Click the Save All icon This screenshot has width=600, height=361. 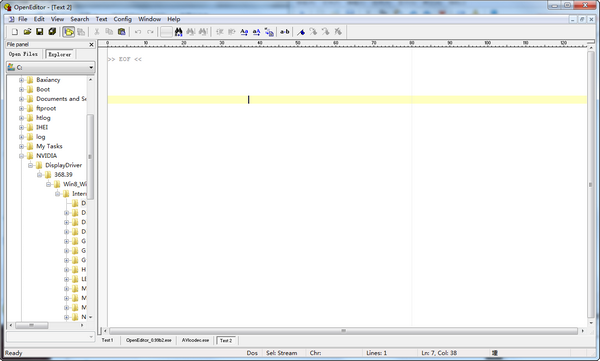(x=52, y=32)
